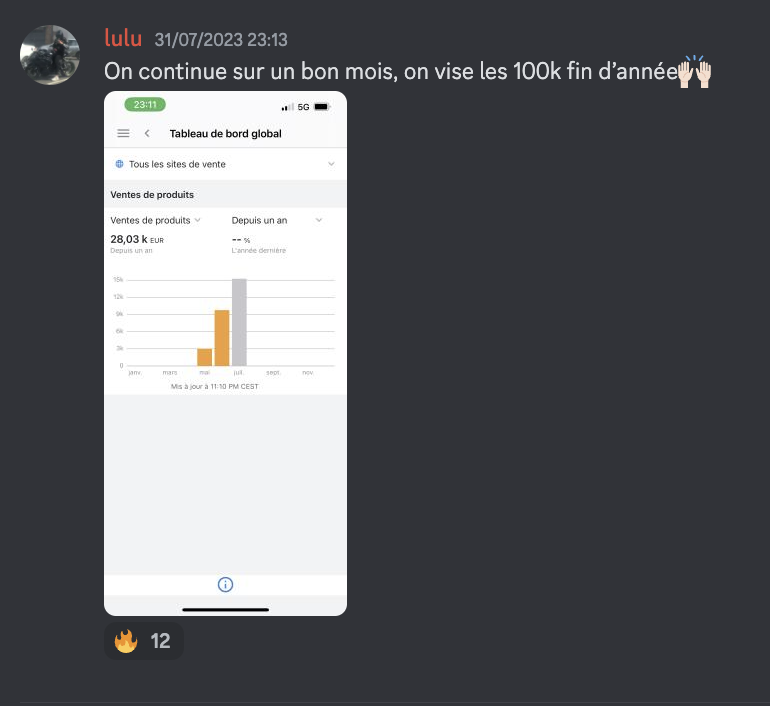Expand the Tous les sites de vente dropdown
Image resolution: width=770 pixels, height=706 pixels.
click(x=225, y=164)
